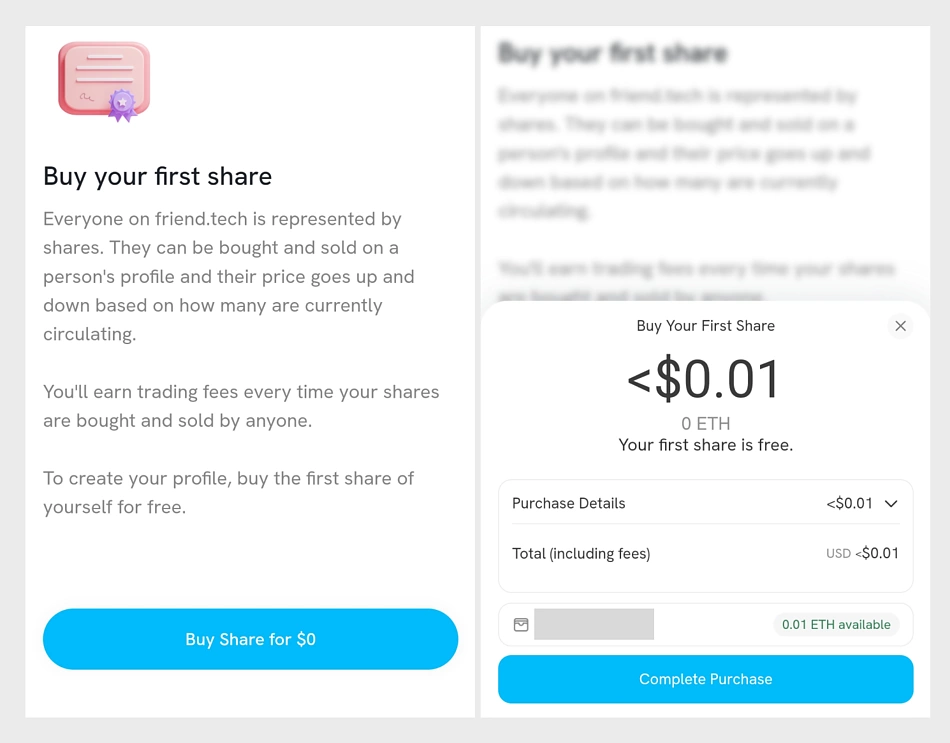Viewport: 950px width, 743px height.
Task: Click Complete Purchase
Action: (x=705, y=679)
